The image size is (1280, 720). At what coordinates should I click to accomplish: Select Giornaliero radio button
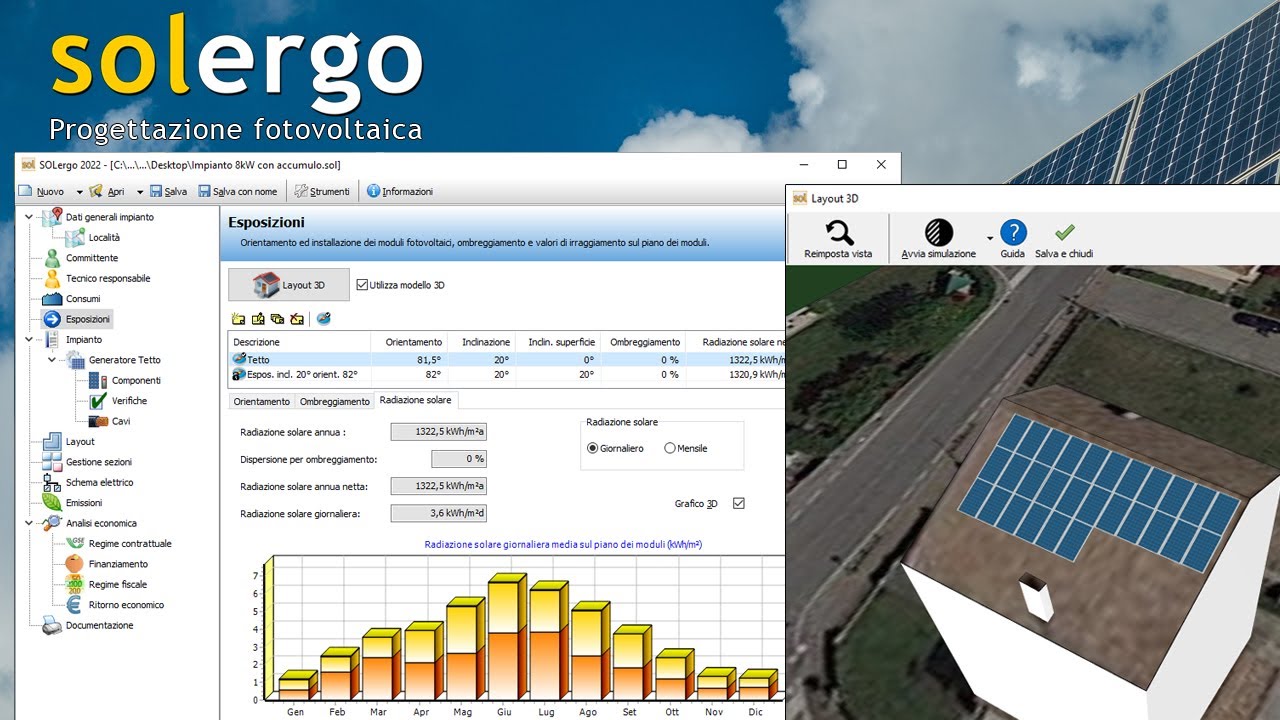pos(592,449)
